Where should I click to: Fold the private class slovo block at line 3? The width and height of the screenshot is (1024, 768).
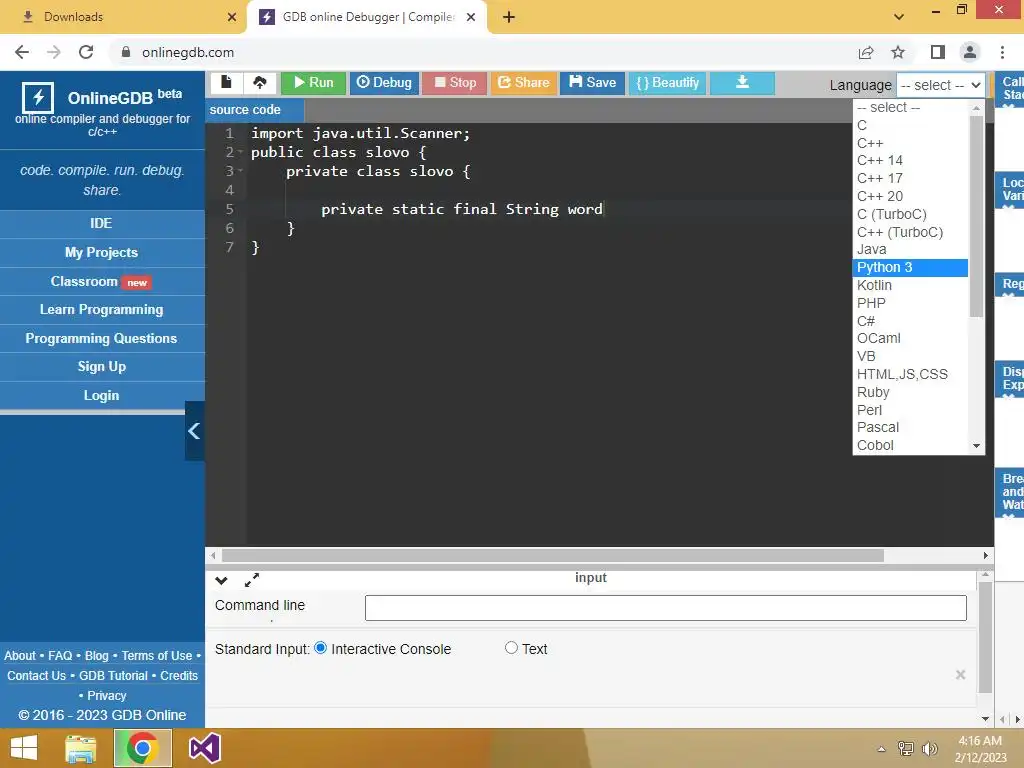[x=240, y=171]
